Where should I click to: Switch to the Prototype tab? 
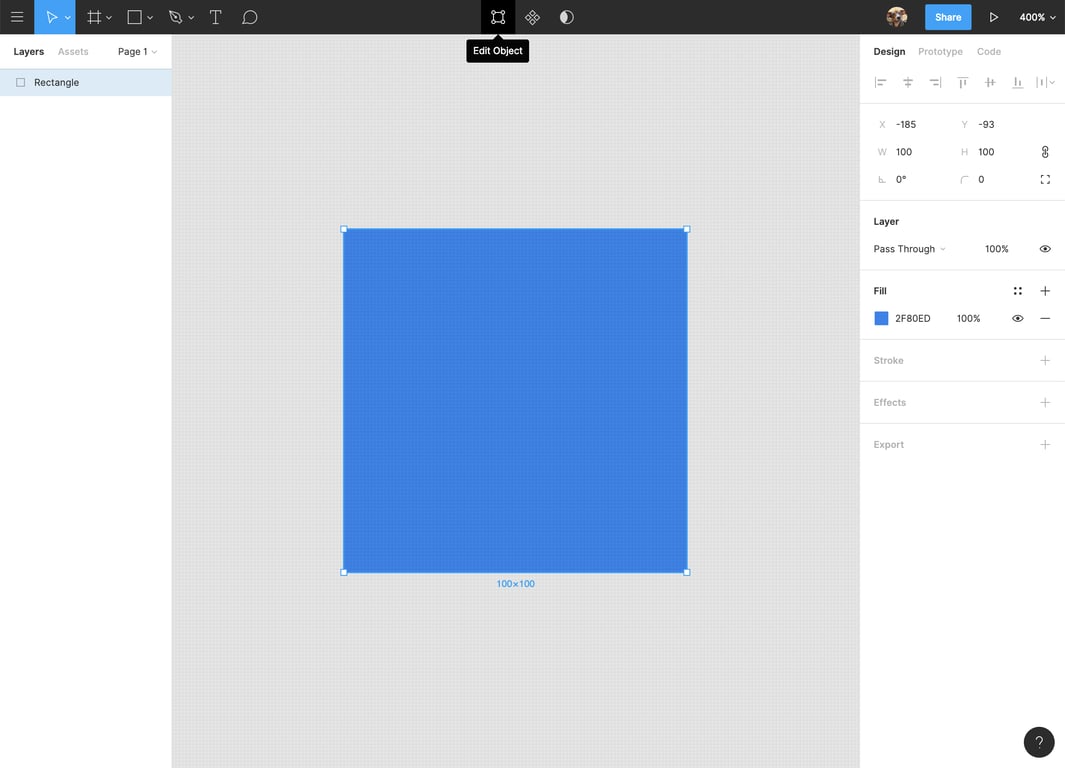point(940,52)
